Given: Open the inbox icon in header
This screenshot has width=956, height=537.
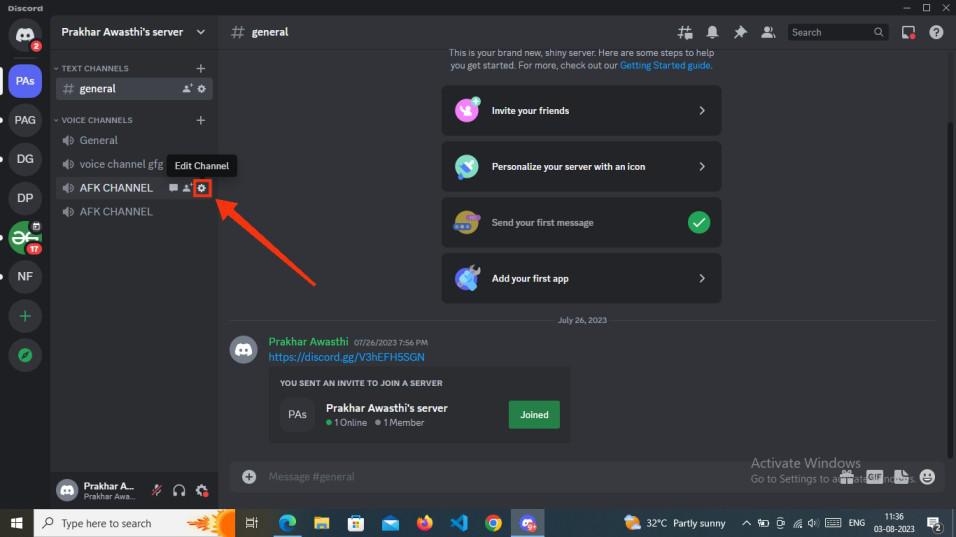Looking at the screenshot, I should [x=908, y=32].
